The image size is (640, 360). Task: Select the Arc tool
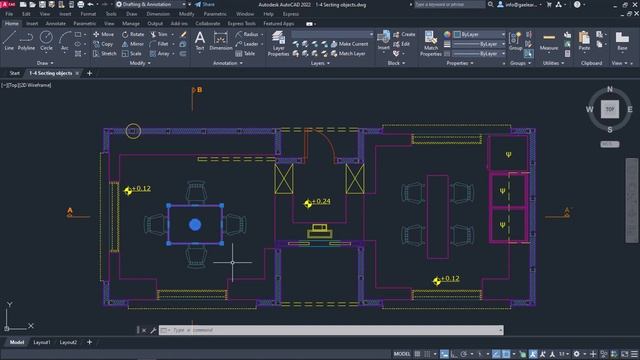(x=64, y=41)
